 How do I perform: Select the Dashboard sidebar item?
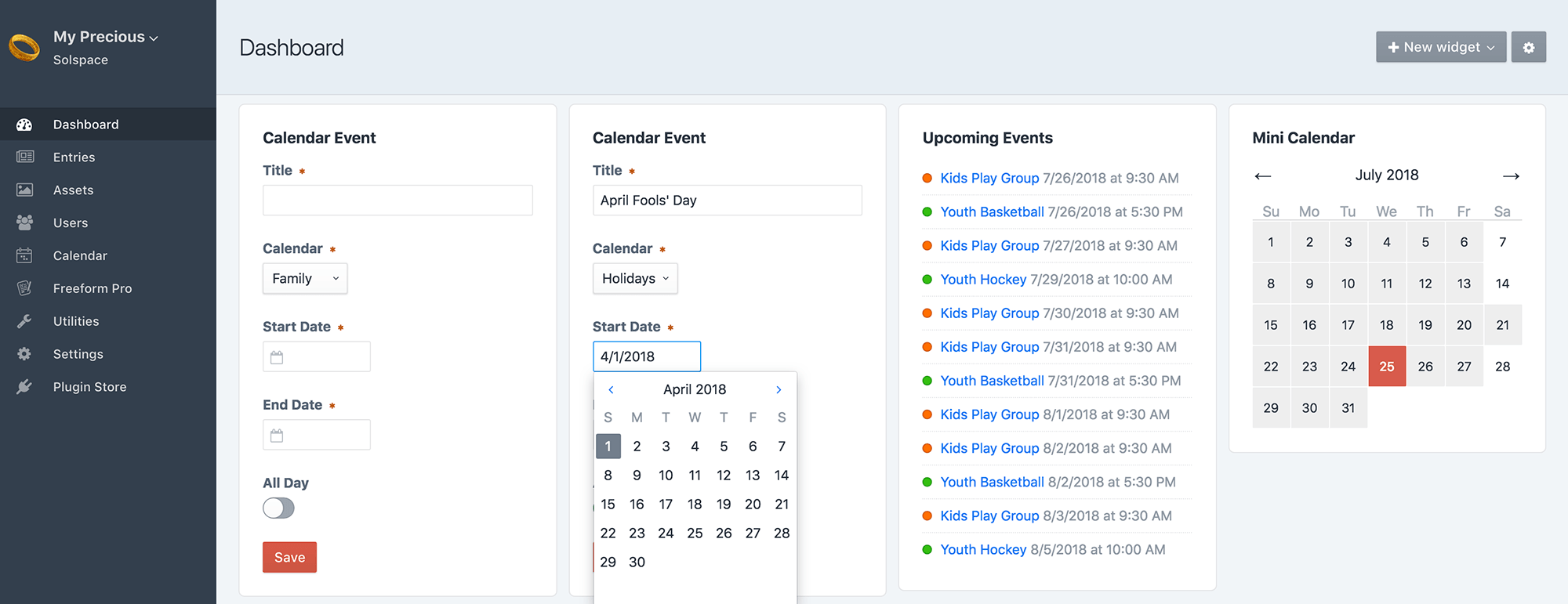coord(85,124)
